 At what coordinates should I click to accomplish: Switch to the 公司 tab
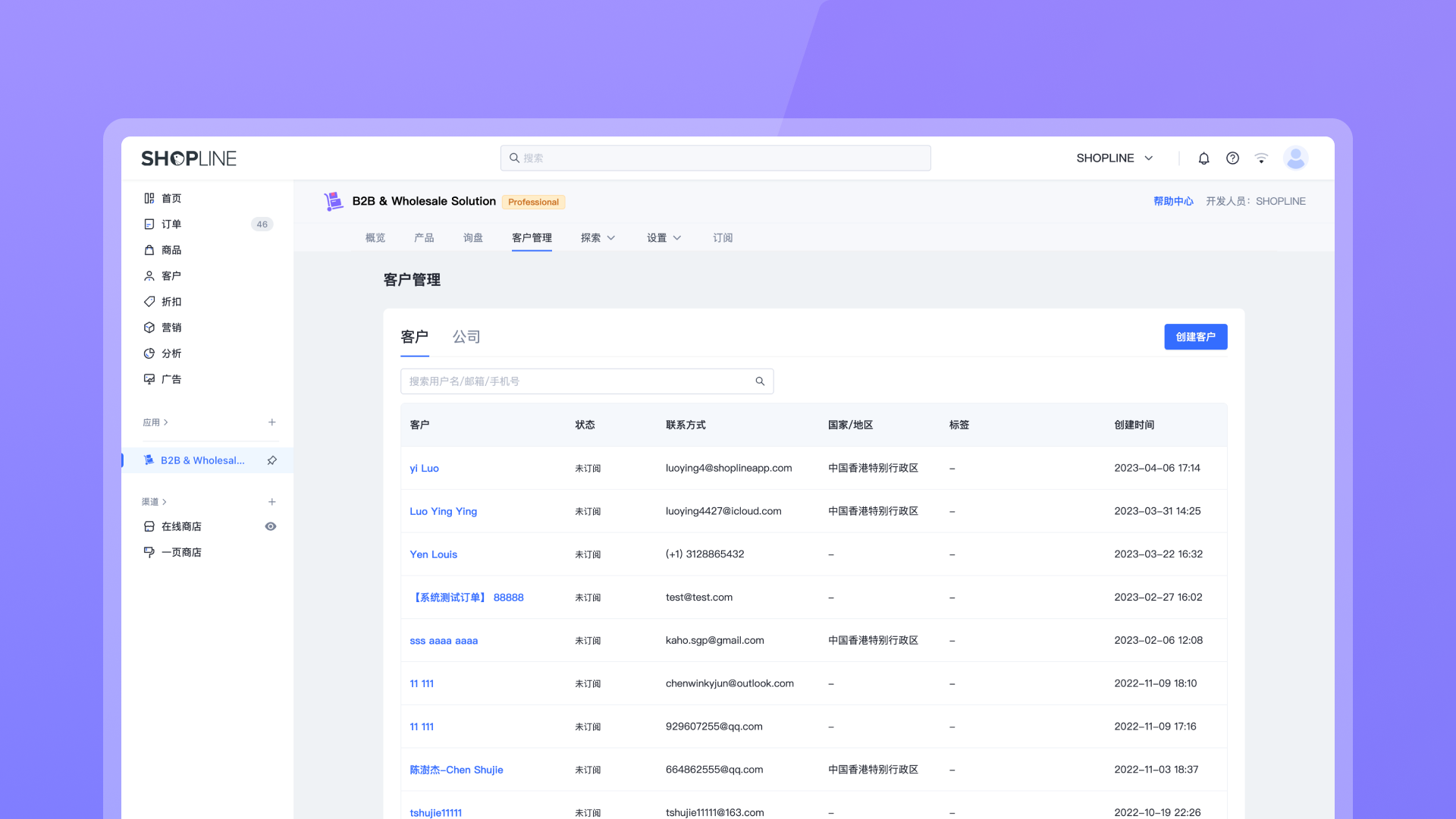tap(466, 337)
